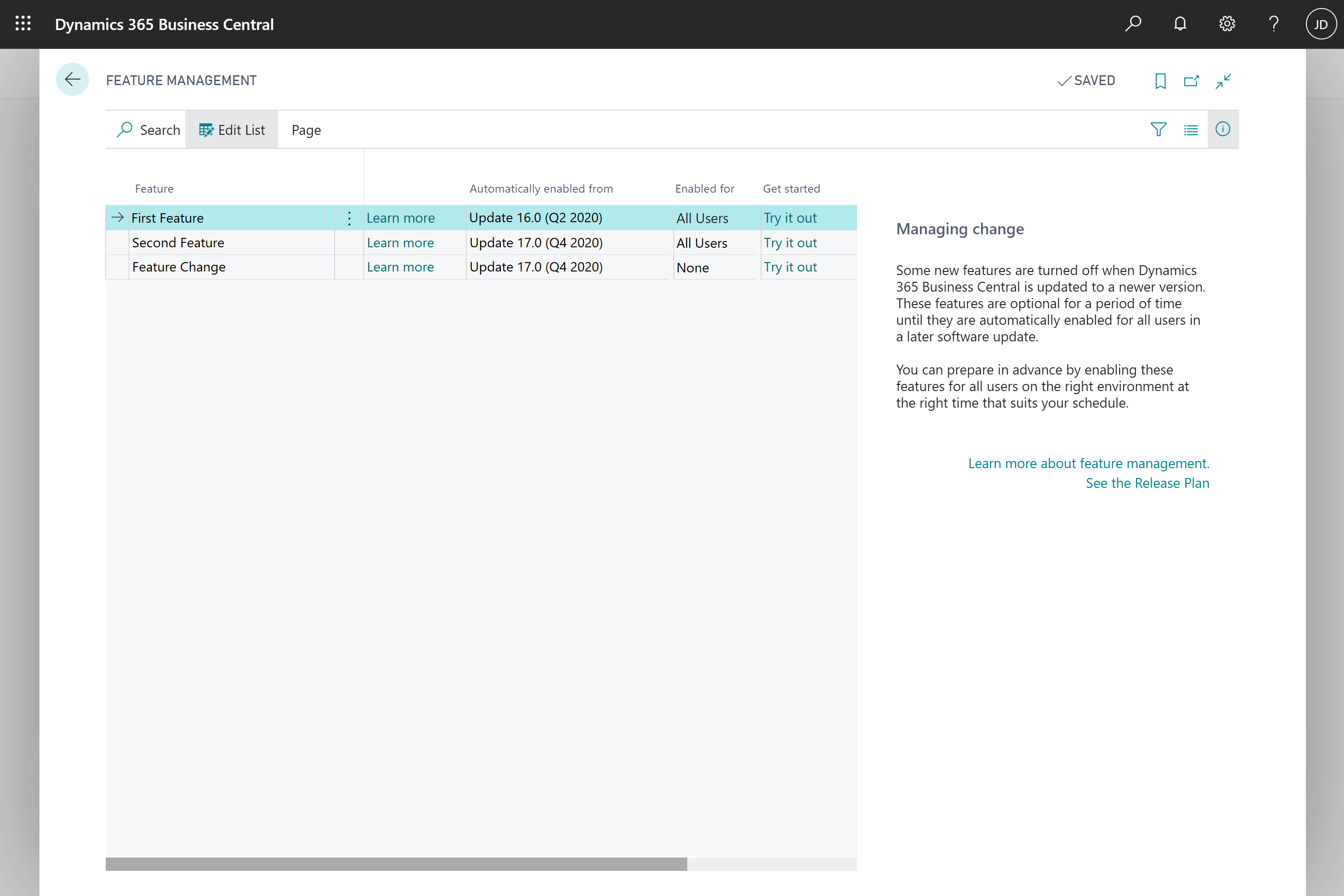This screenshot has width=1344, height=896.
Task: Click Learn more about feature management link
Action: [x=1088, y=462]
